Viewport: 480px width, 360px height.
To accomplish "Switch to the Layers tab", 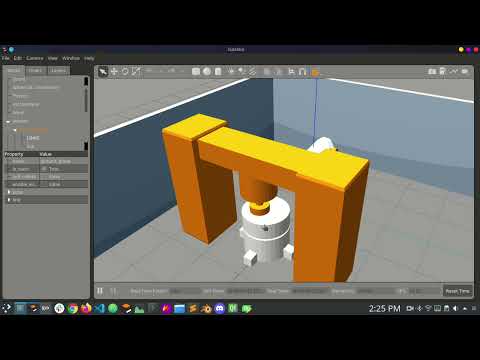I will [x=58, y=70].
